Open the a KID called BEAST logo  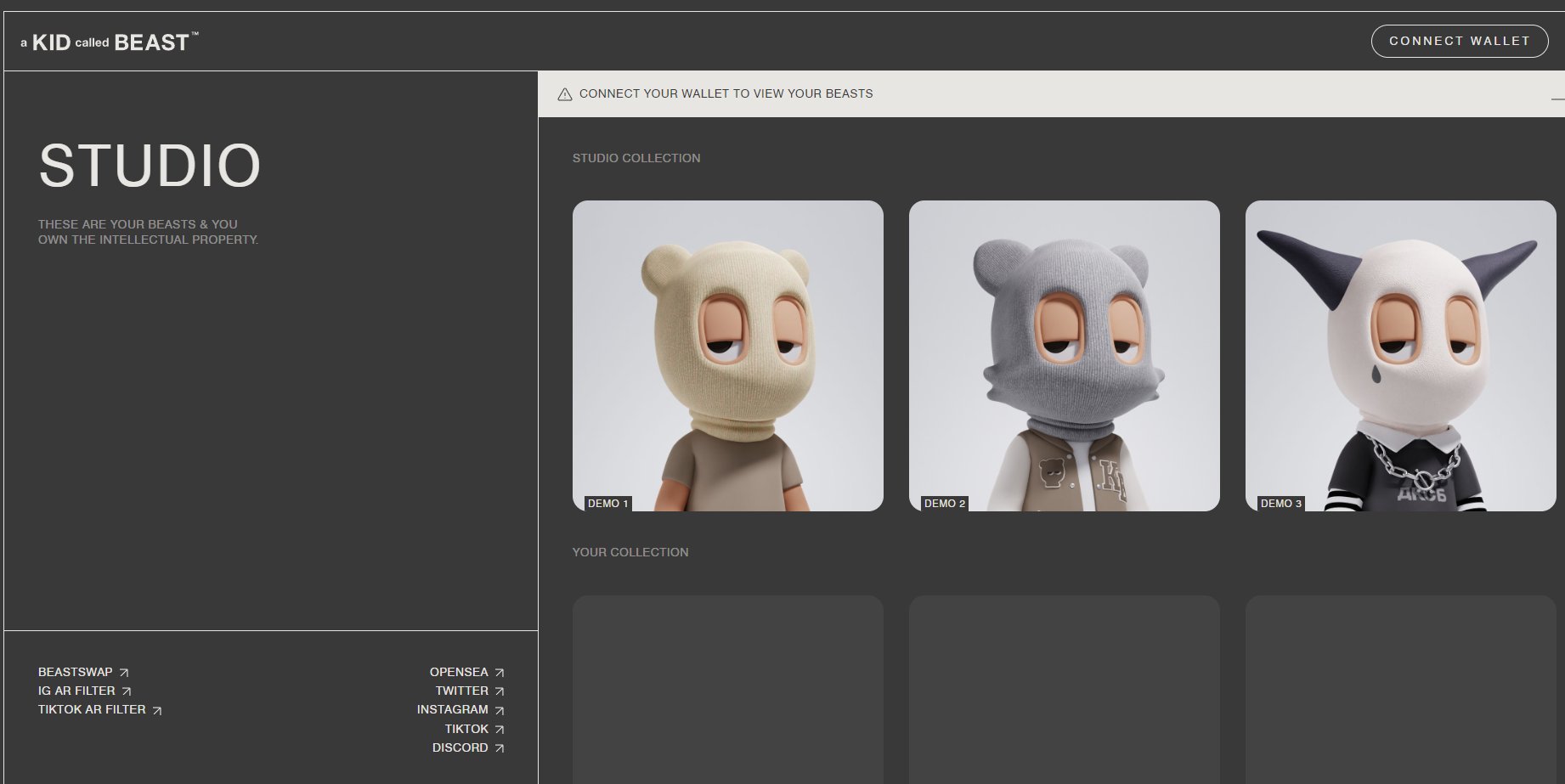point(110,42)
